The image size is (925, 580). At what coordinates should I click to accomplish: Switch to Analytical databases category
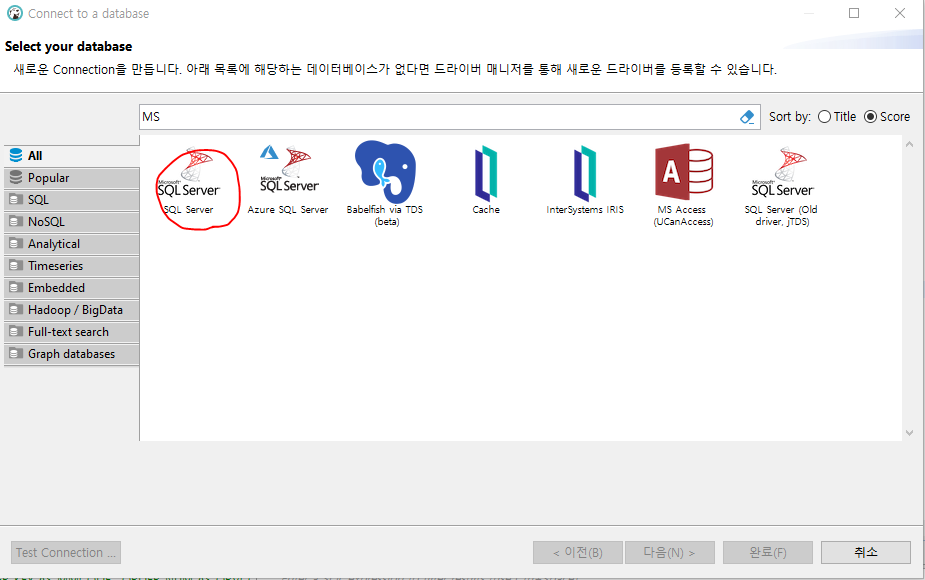(x=71, y=244)
